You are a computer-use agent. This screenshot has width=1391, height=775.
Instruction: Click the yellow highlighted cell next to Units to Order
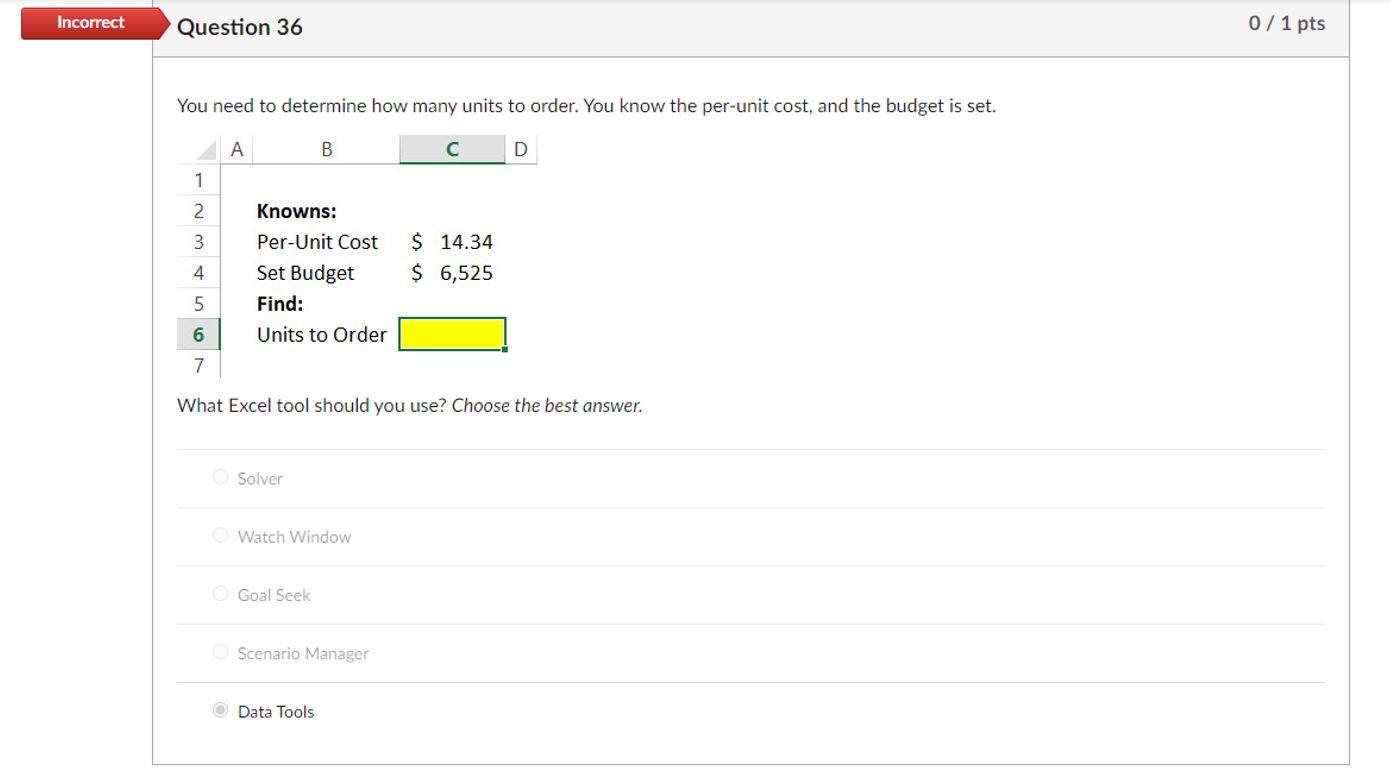[452, 333]
